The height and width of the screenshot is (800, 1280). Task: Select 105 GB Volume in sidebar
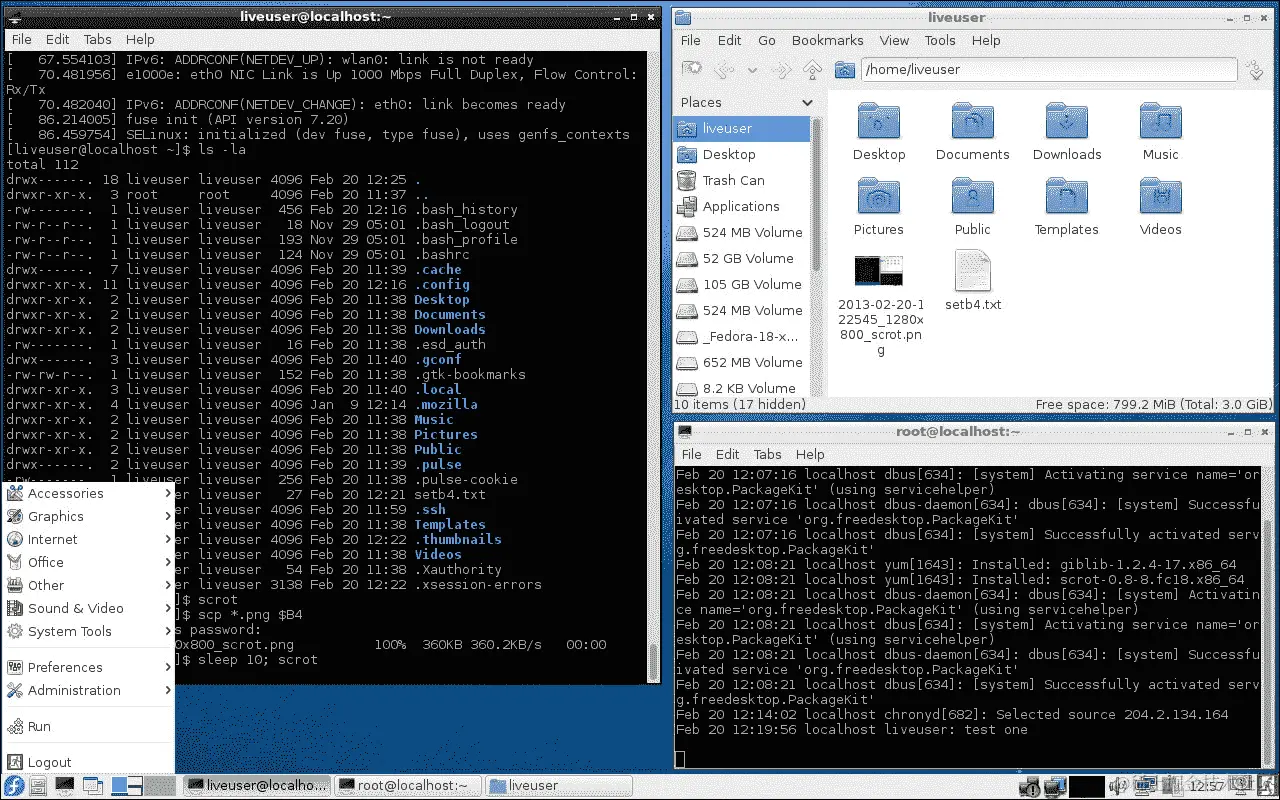(741, 284)
